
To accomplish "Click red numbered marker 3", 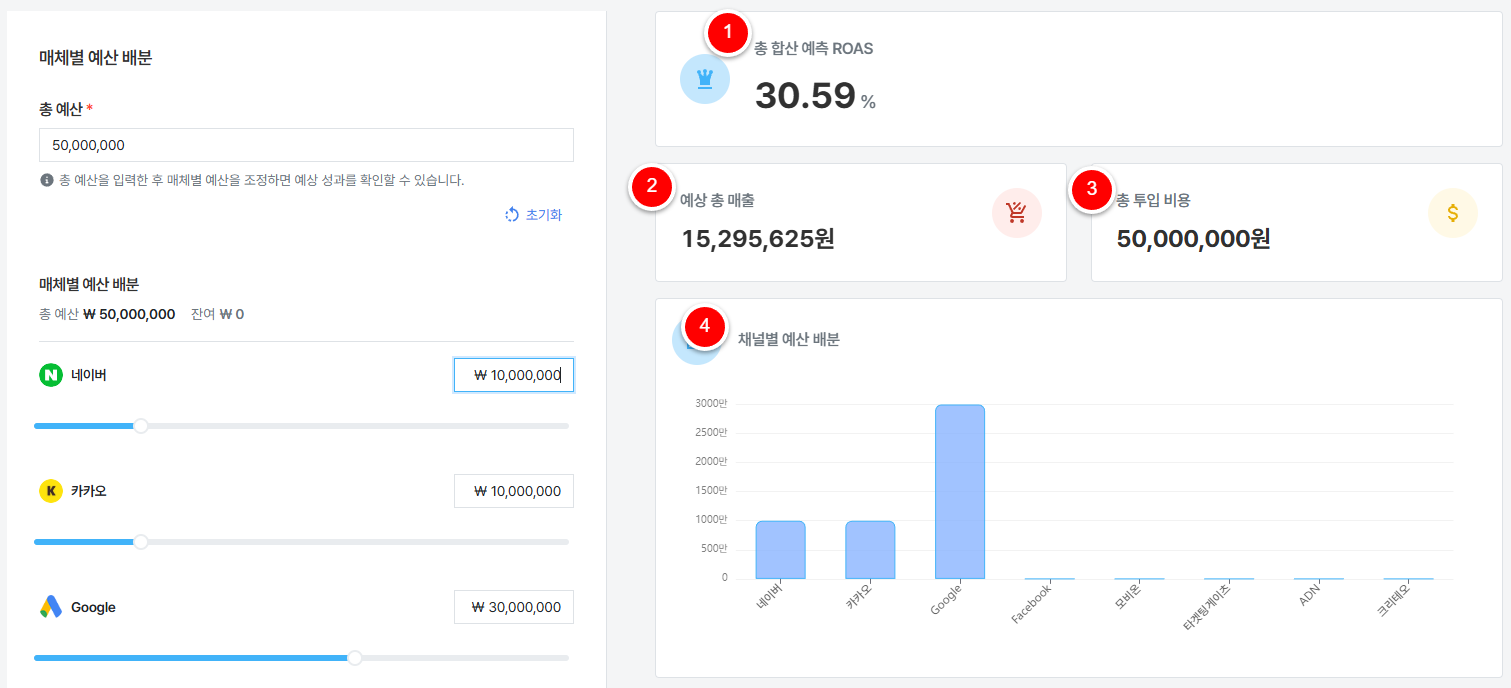I will [1091, 186].
